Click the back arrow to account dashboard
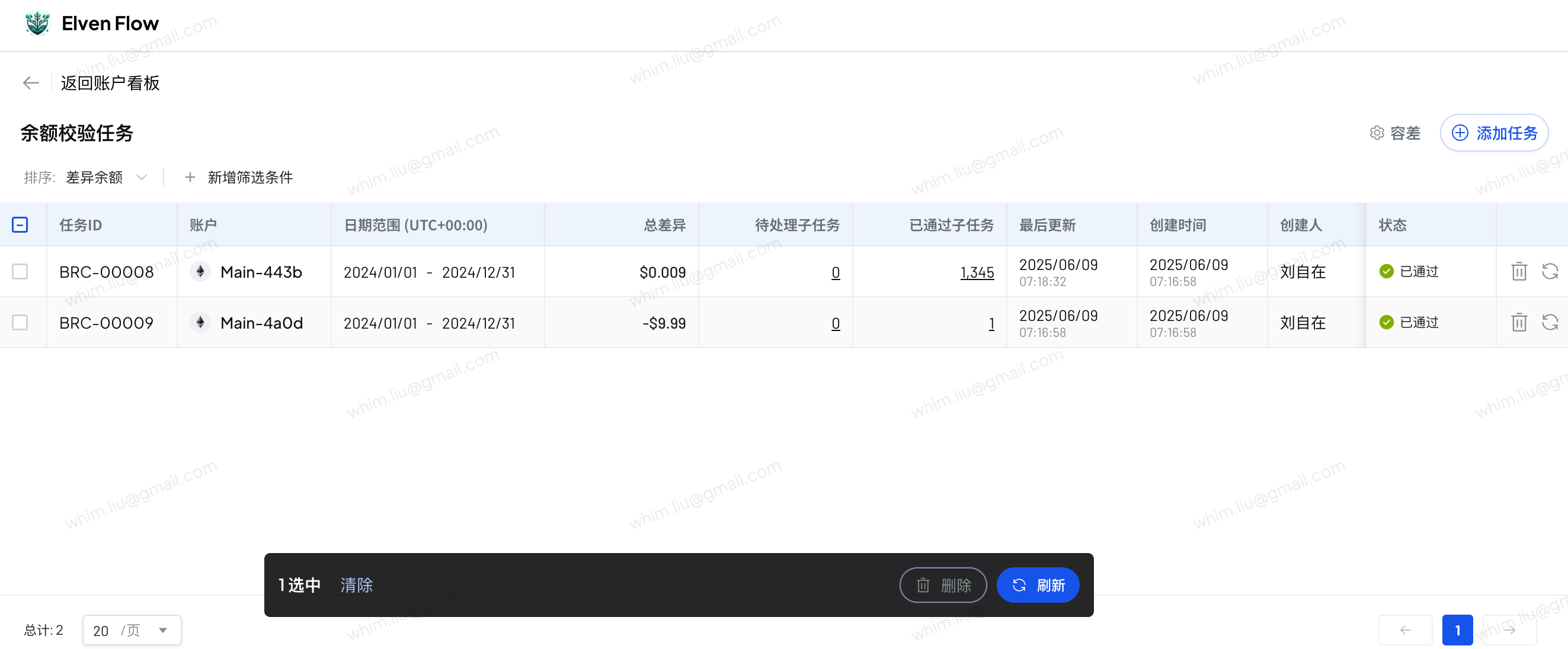Viewport: 1568px width, 649px height. coord(30,83)
